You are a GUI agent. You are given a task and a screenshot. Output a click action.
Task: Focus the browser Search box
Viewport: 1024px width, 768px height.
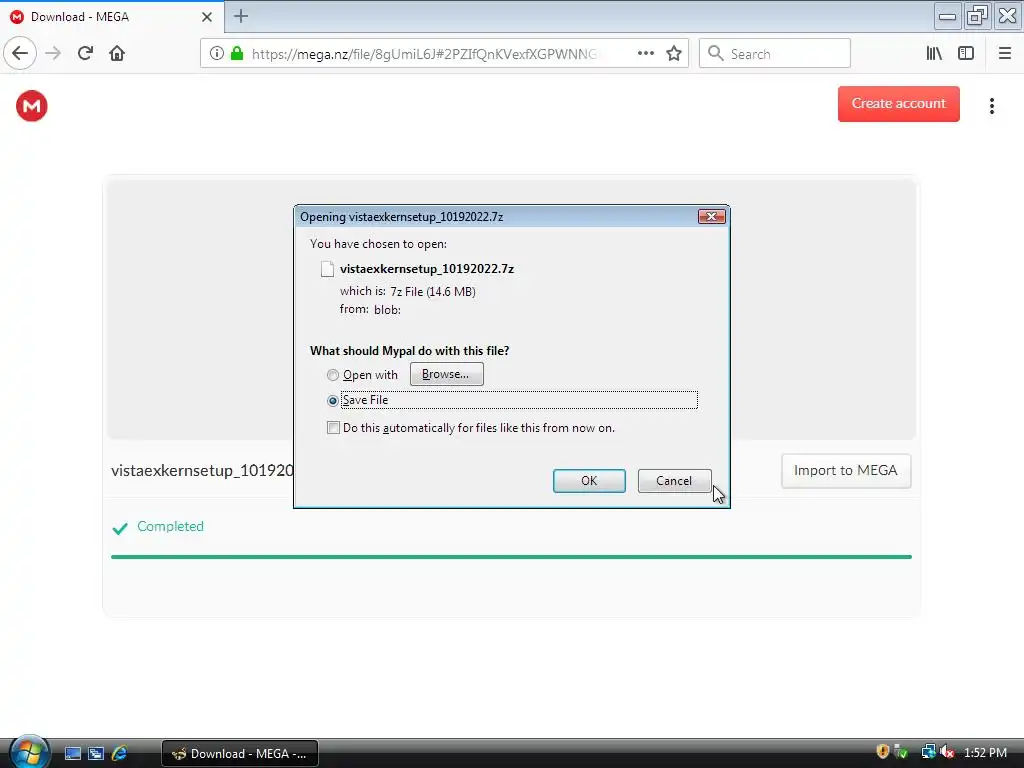[775, 54]
